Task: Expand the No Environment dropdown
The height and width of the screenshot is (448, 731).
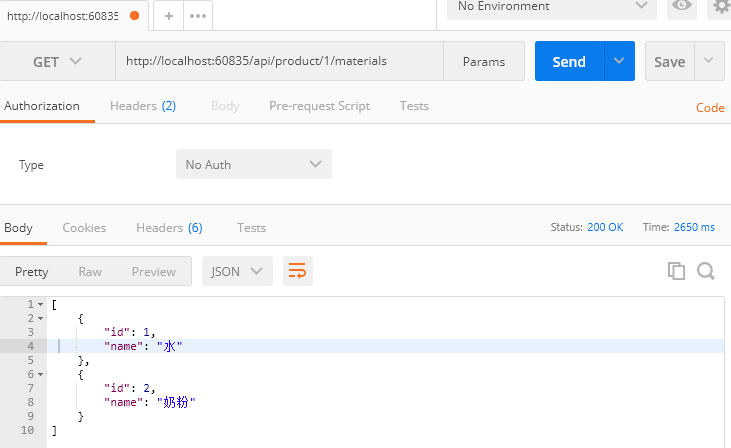Action: (551, 6)
